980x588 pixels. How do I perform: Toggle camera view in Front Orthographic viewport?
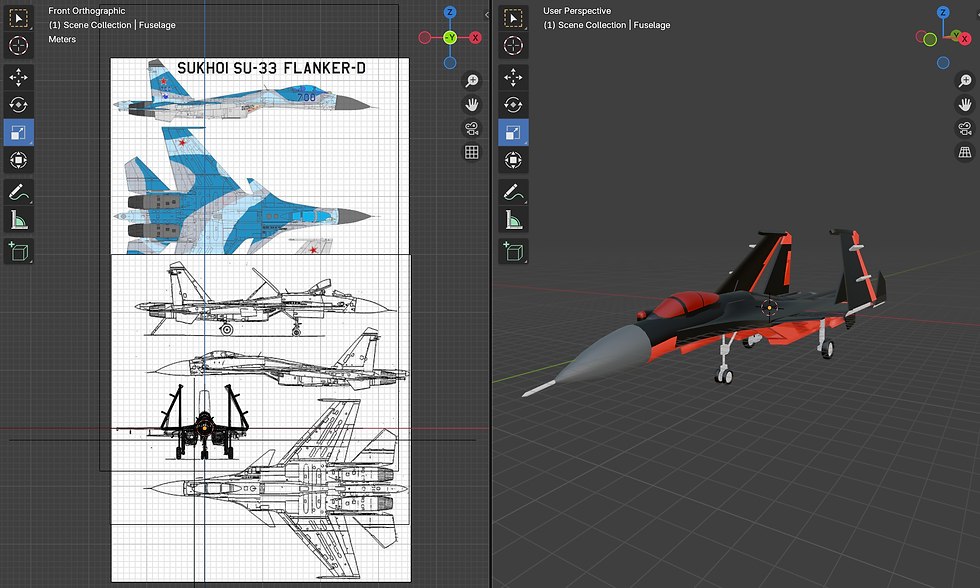[x=472, y=128]
